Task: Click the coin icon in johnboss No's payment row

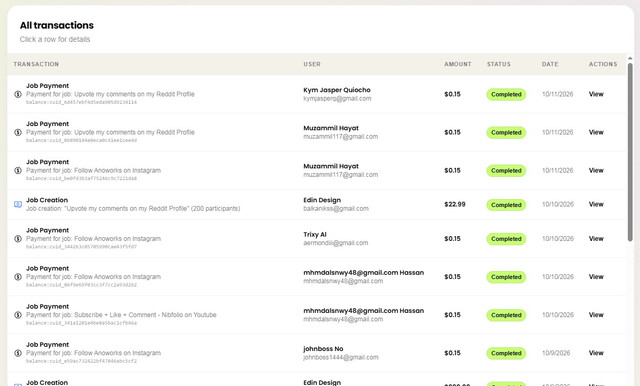Action: point(18,353)
